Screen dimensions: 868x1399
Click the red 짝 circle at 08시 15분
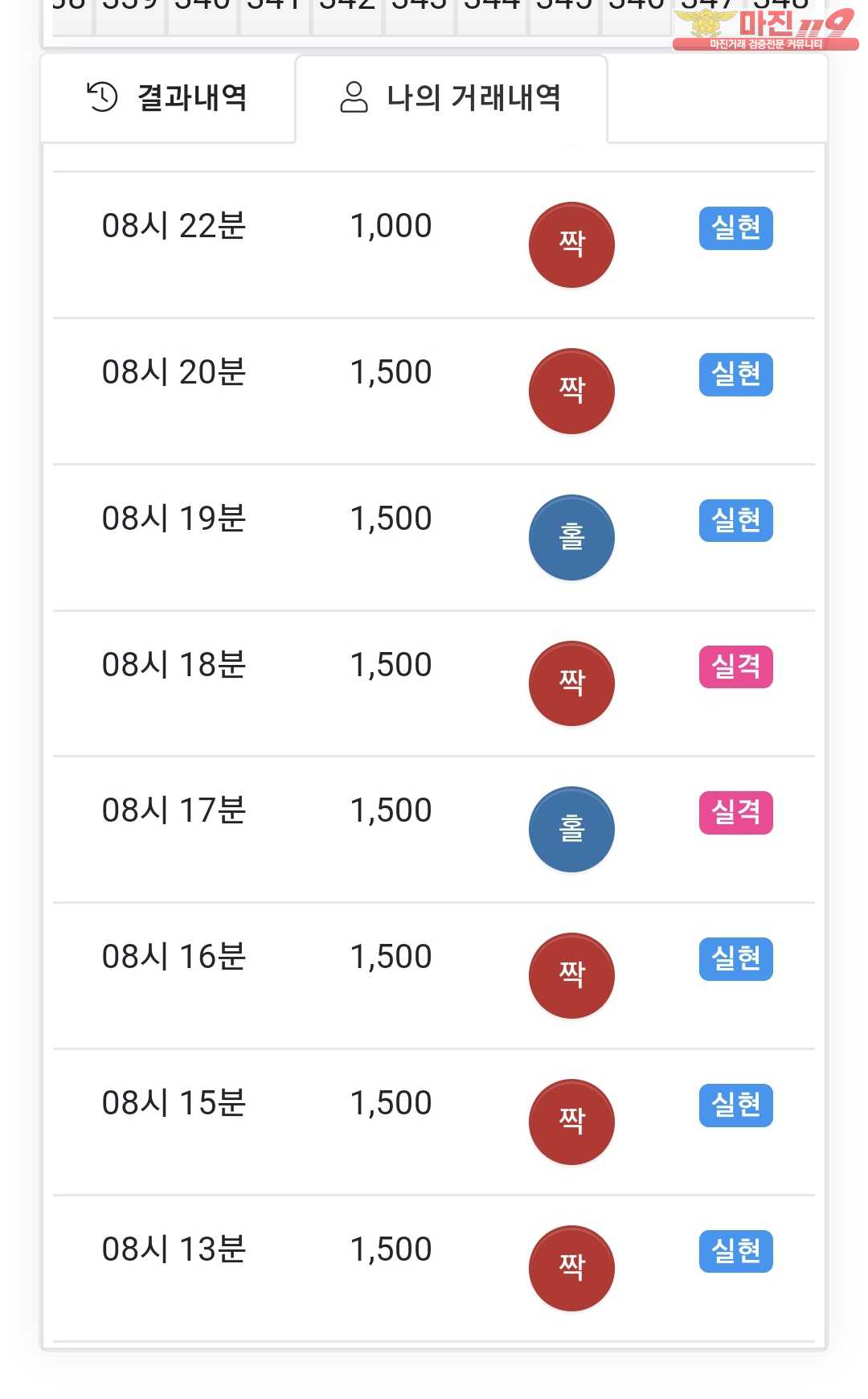click(571, 1122)
